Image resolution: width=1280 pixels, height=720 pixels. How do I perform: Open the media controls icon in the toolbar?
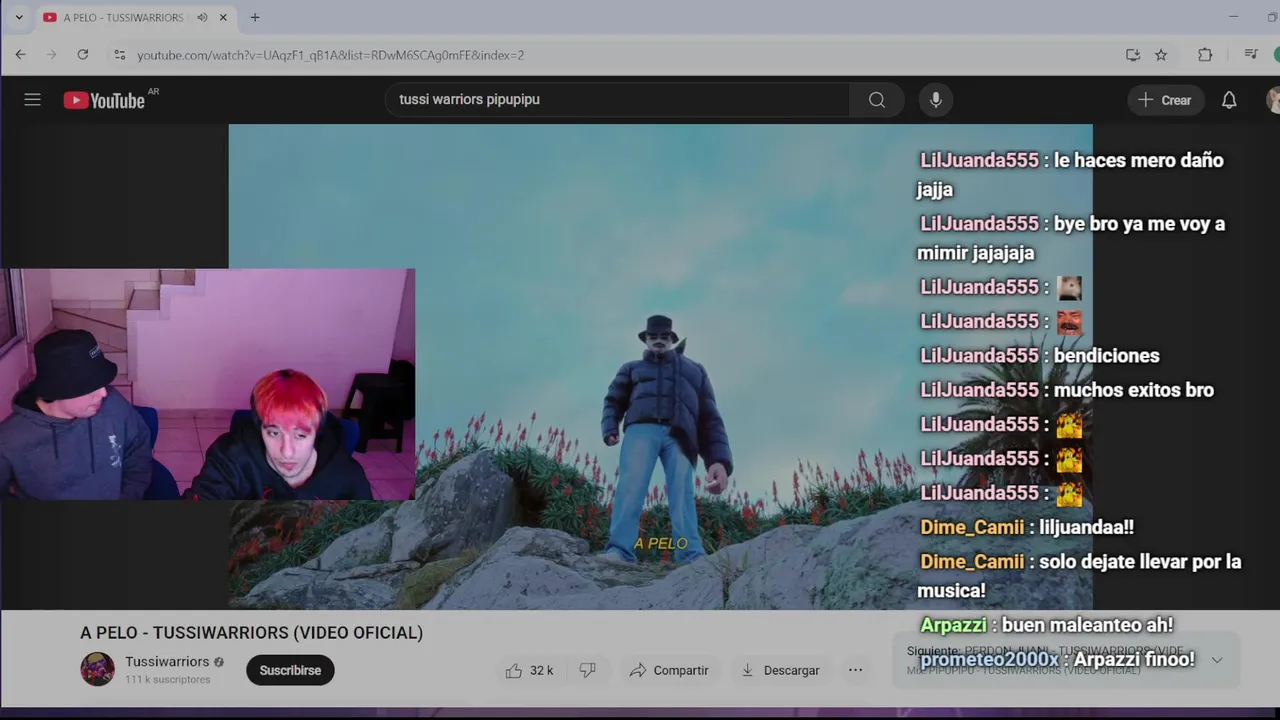pos(1251,55)
